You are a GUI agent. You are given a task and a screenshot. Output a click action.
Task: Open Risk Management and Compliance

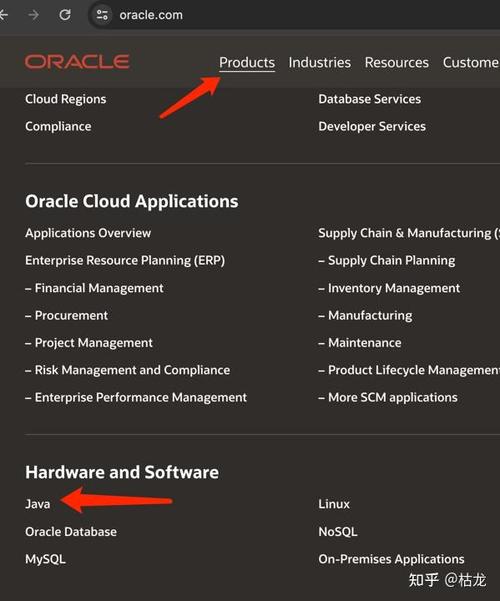[128, 370]
